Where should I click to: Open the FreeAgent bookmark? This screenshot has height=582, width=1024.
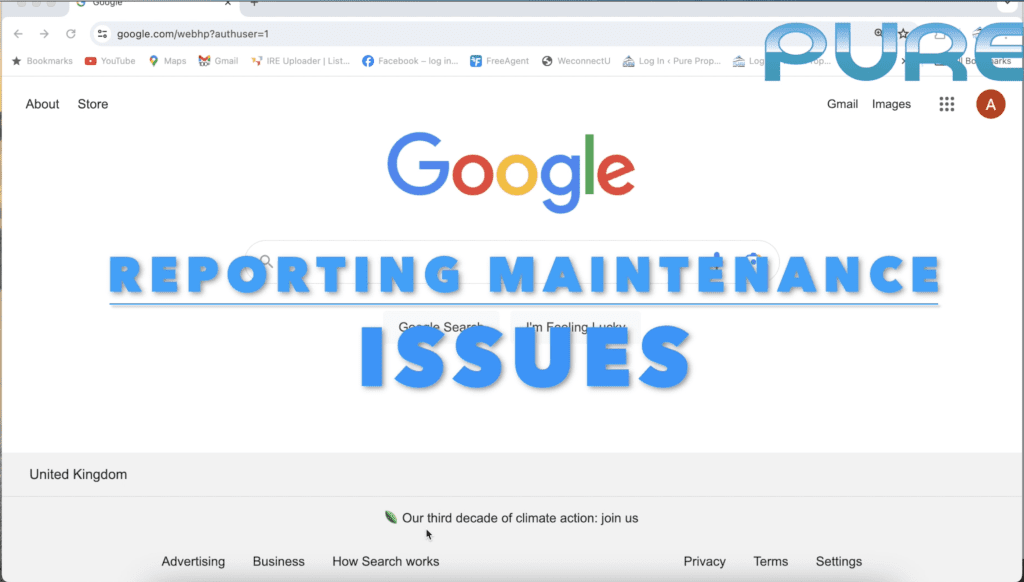[500, 61]
